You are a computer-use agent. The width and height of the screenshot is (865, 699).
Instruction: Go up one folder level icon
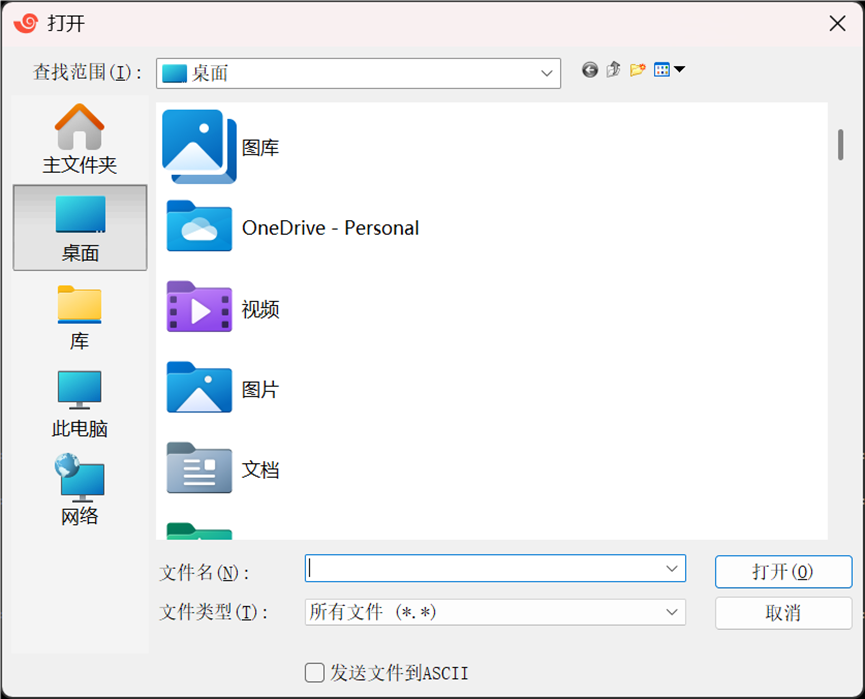613,70
